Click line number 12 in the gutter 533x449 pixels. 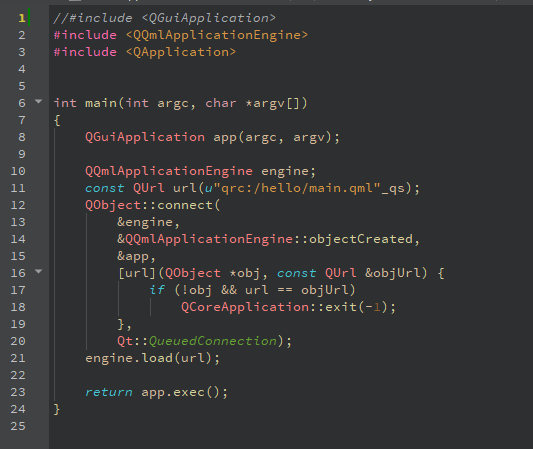pyautogui.click(x=18, y=205)
